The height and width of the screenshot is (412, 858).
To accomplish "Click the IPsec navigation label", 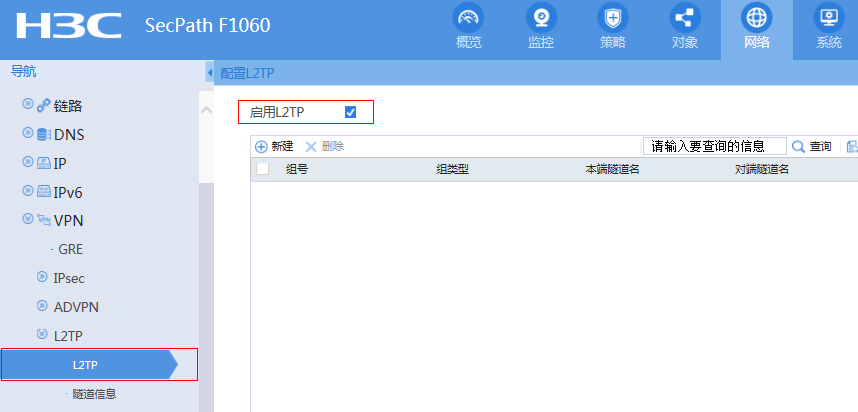I will [69, 278].
